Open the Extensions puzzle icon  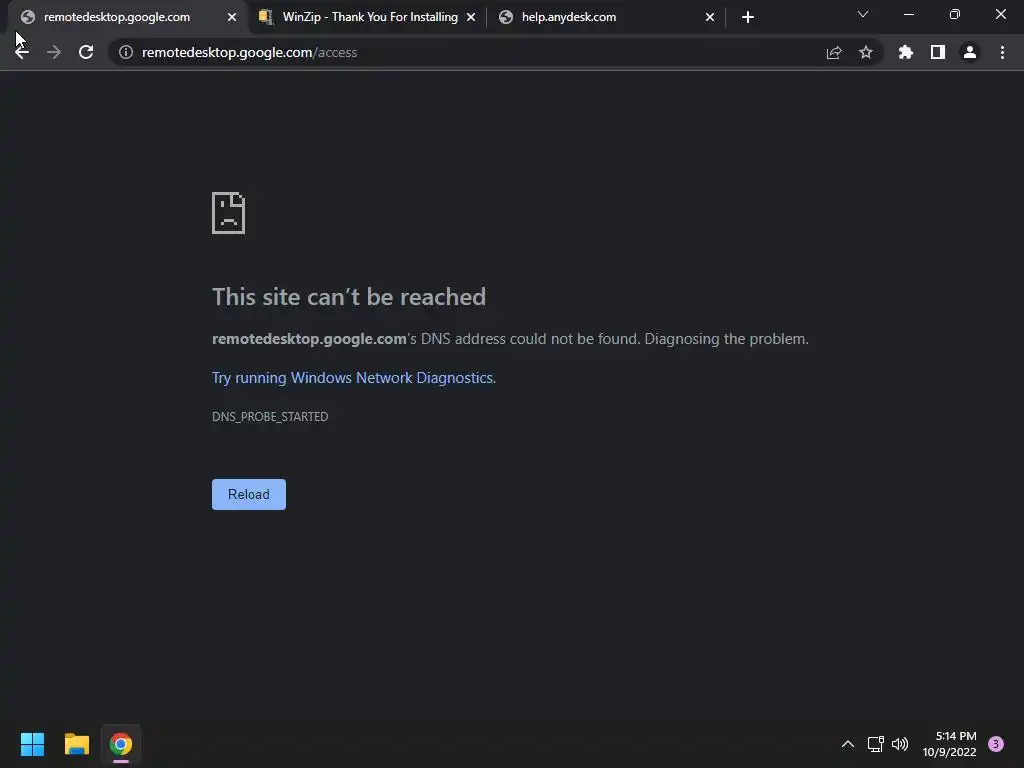pos(906,52)
